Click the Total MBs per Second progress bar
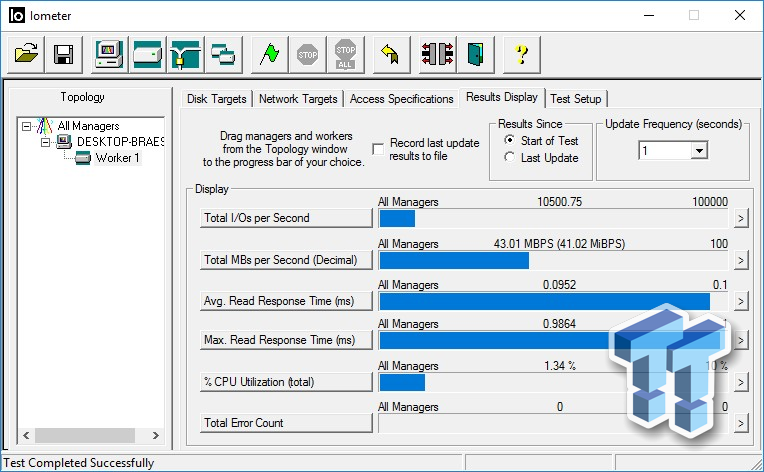764x472 pixels. [x=553, y=261]
